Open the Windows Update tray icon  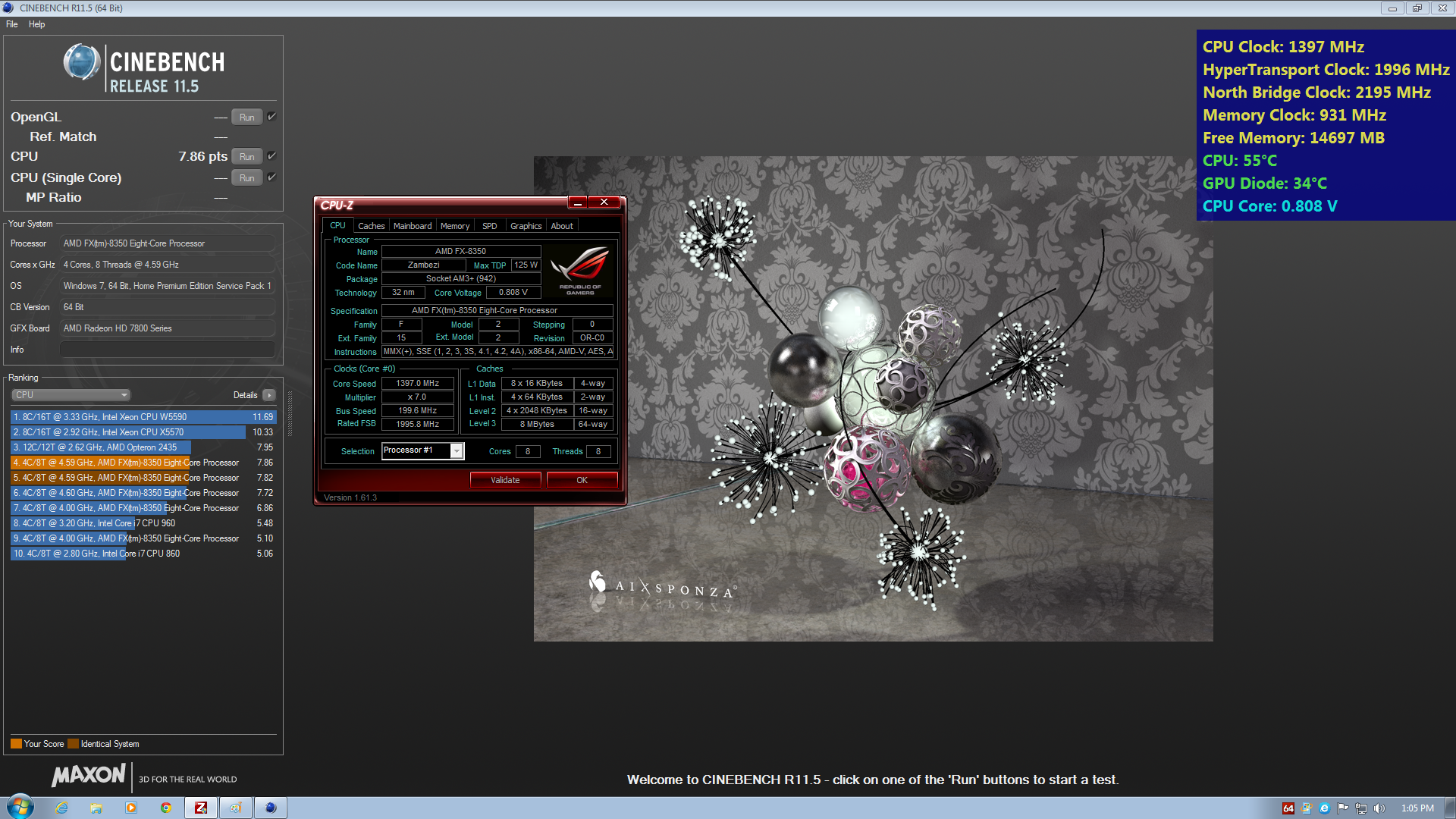(x=1307, y=808)
